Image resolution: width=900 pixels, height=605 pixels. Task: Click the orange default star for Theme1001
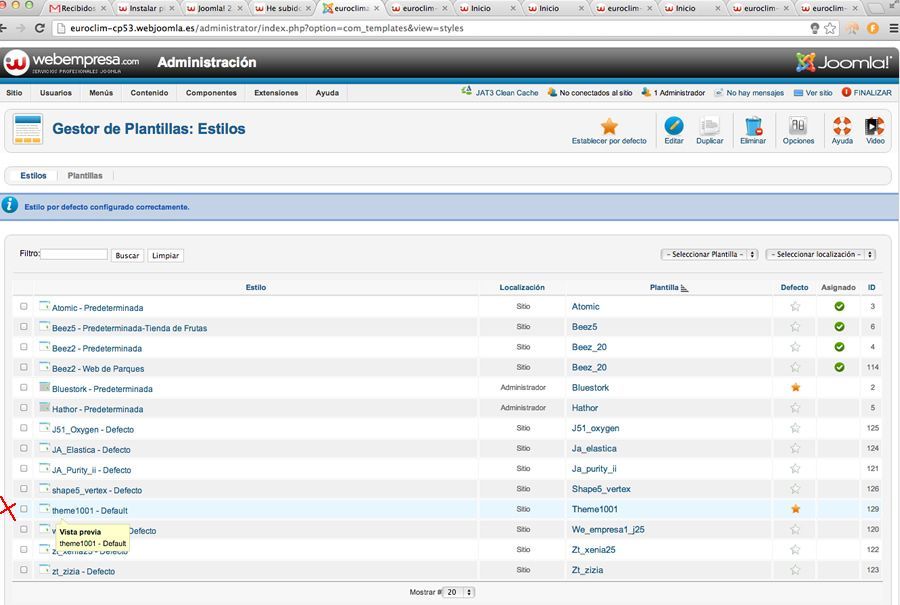pyautogui.click(x=795, y=509)
